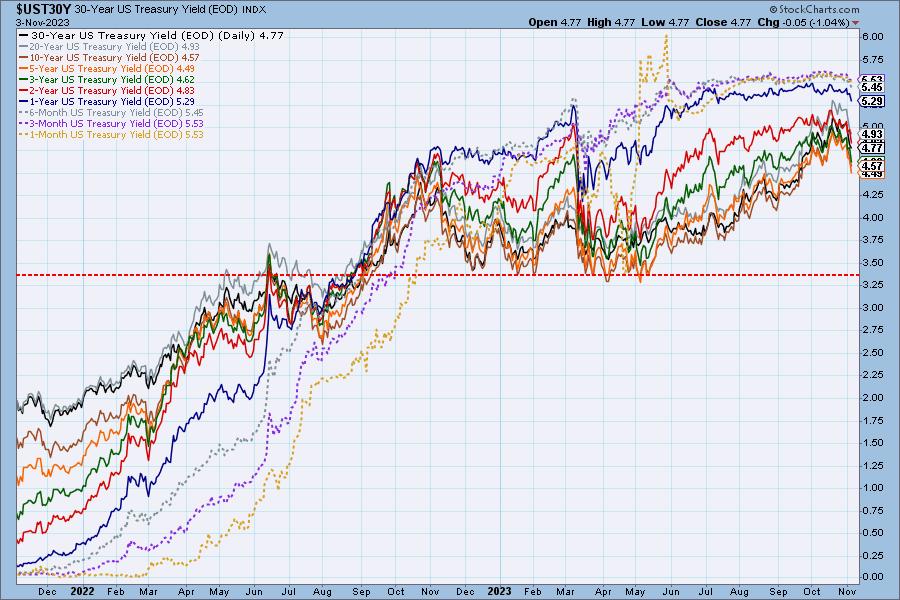
Task: Click the 4.25 y-axis label
Action: click(872, 195)
